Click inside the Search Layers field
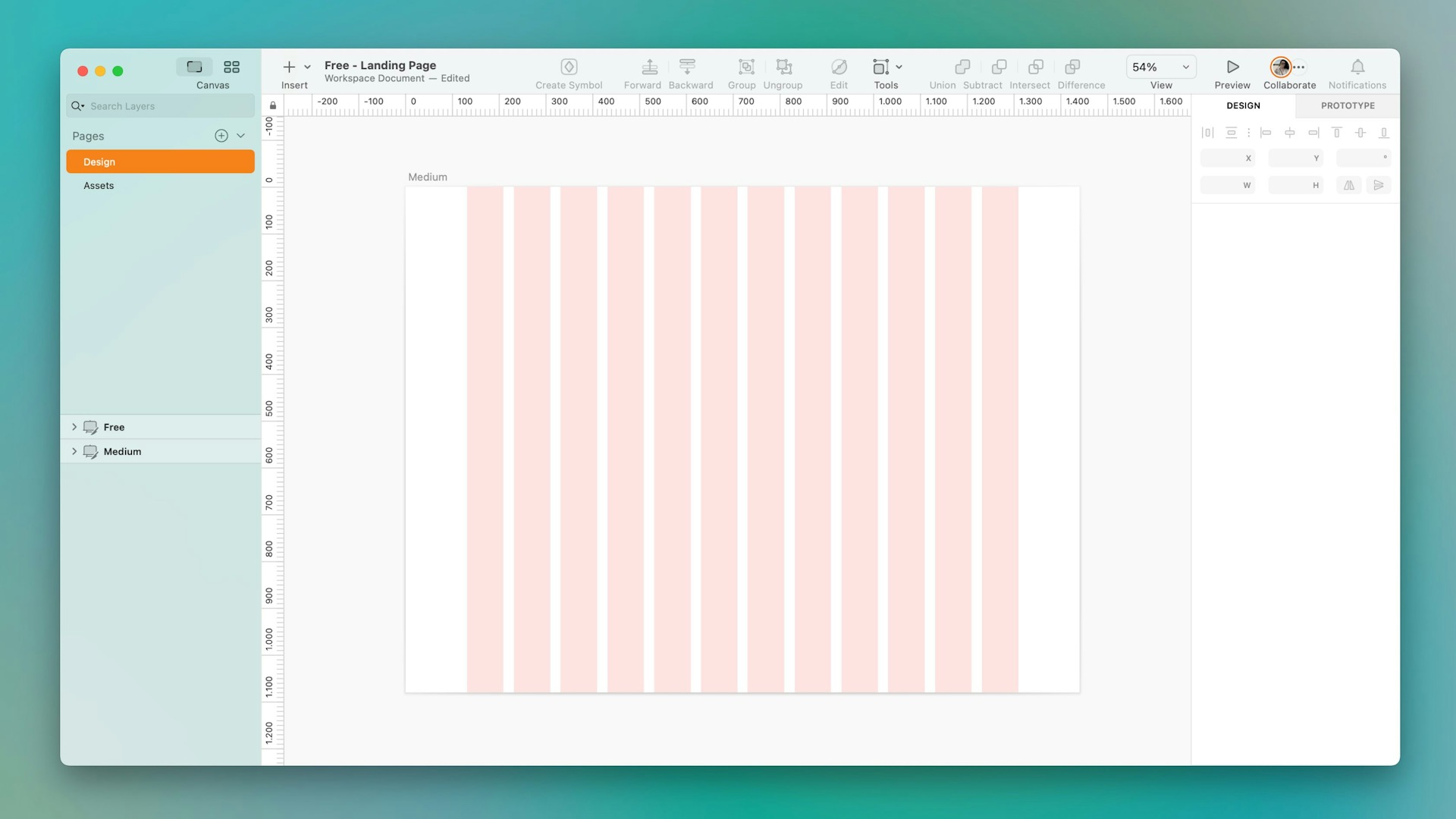The image size is (1456, 819). (152, 105)
